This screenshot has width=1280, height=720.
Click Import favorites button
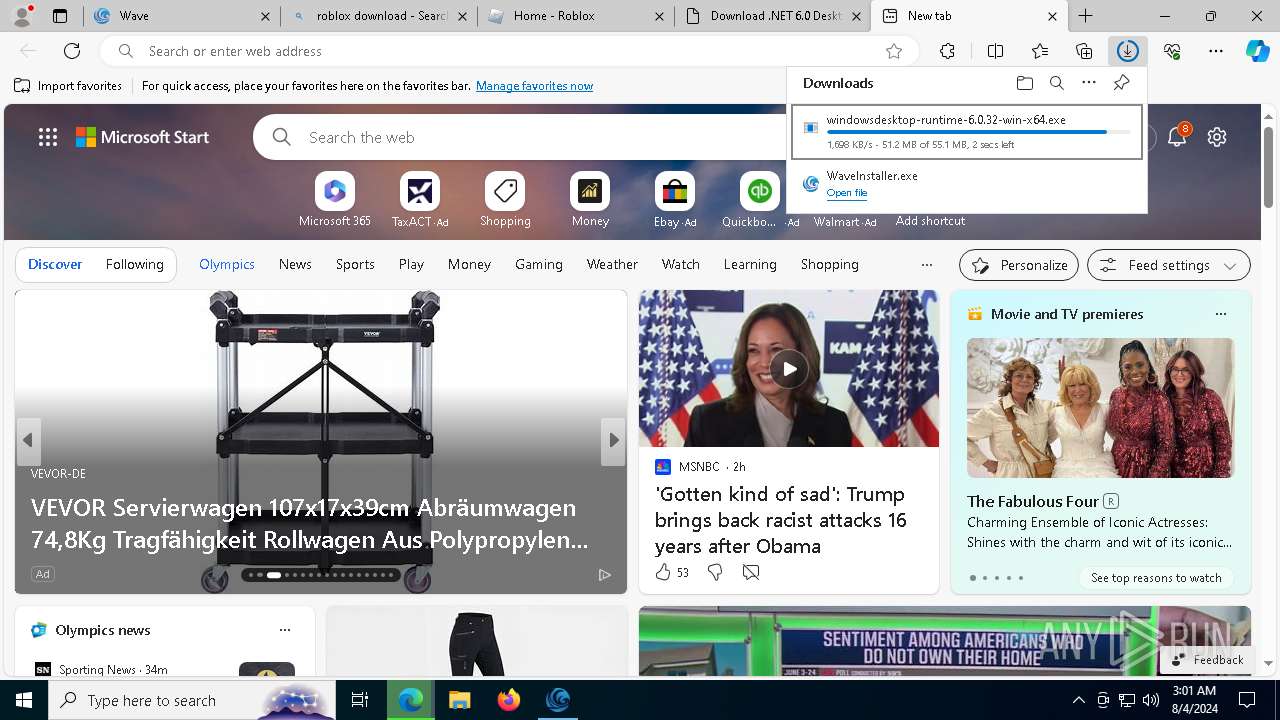pos(68,86)
